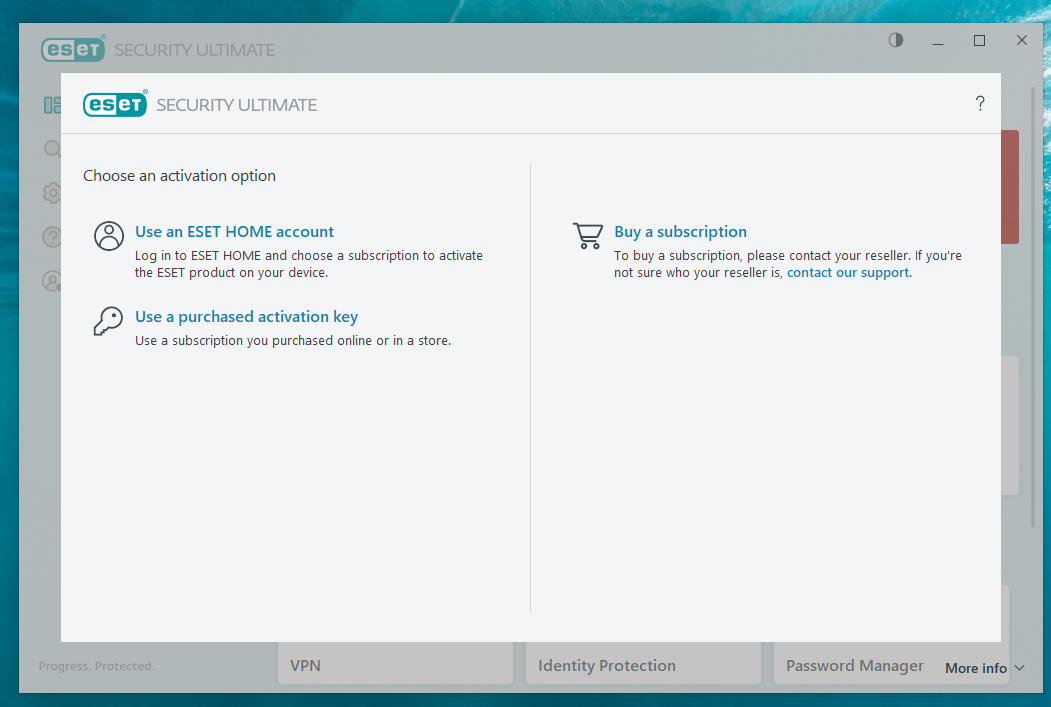
Task: Click the ESET logo in the dialog header
Action: (x=115, y=104)
